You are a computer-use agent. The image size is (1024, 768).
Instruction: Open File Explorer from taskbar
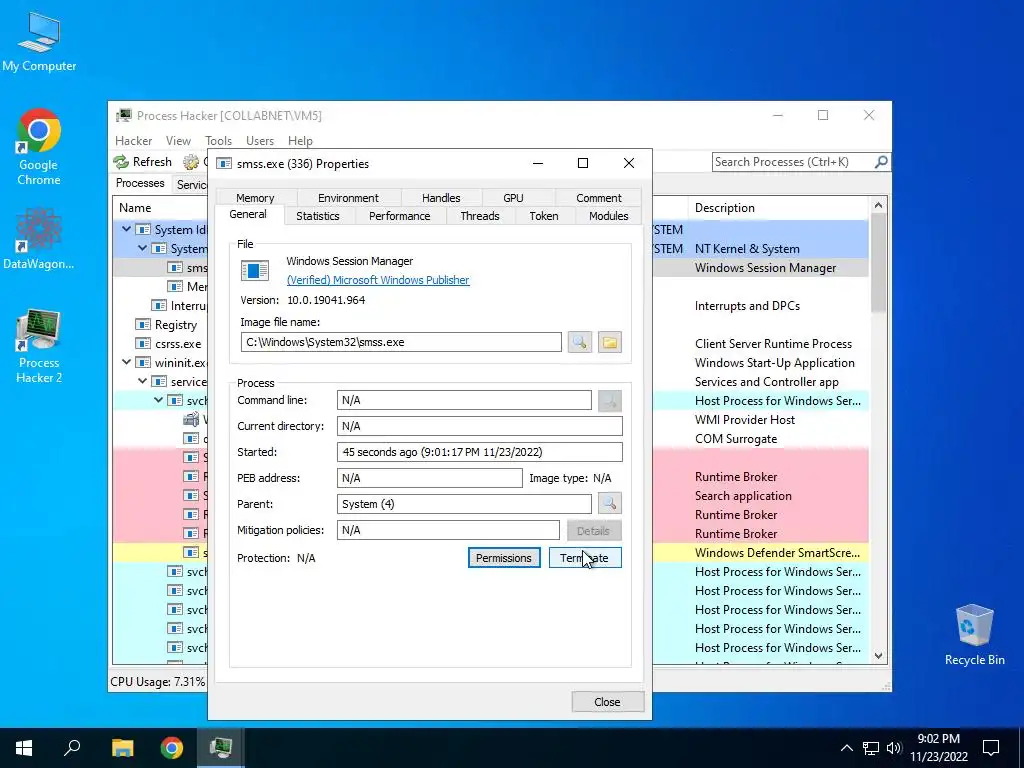tap(122, 748)
